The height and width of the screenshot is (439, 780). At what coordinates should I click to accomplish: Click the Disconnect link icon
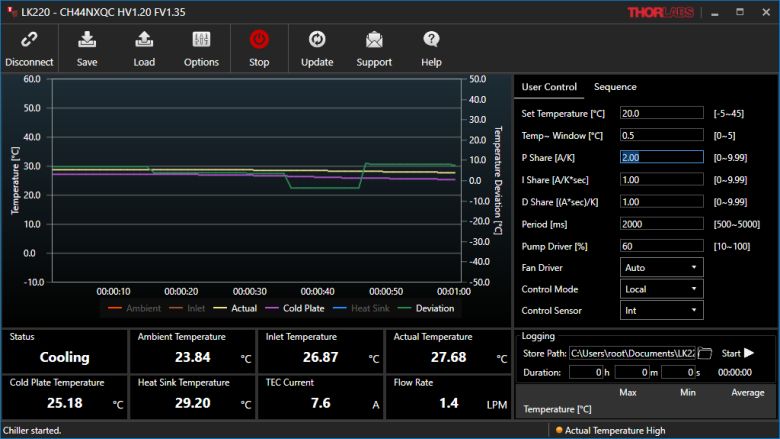(x=29, y=41)
